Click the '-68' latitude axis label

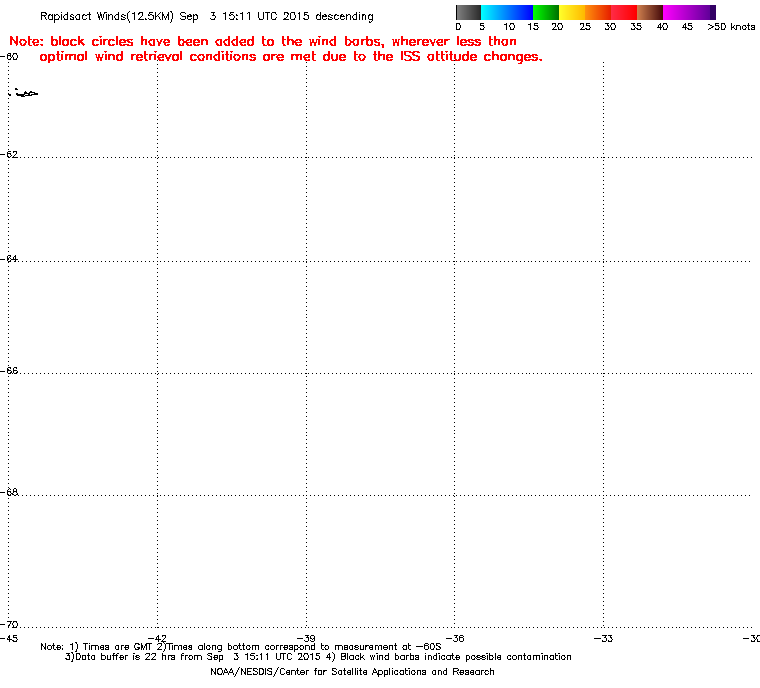point(10,492)
